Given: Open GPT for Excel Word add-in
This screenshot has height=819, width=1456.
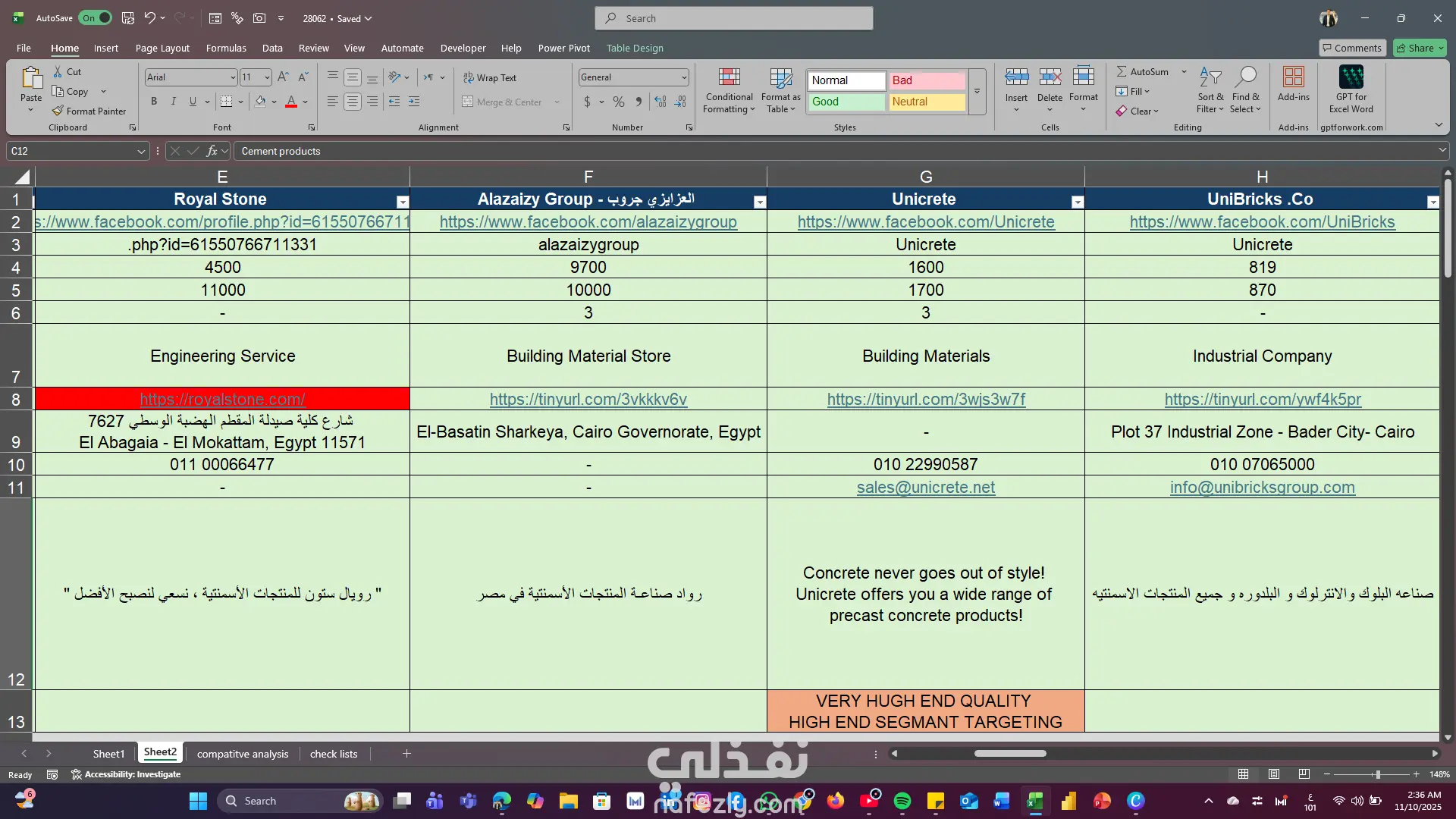Looking at the screenshot, I should [x=1351, y=77].
